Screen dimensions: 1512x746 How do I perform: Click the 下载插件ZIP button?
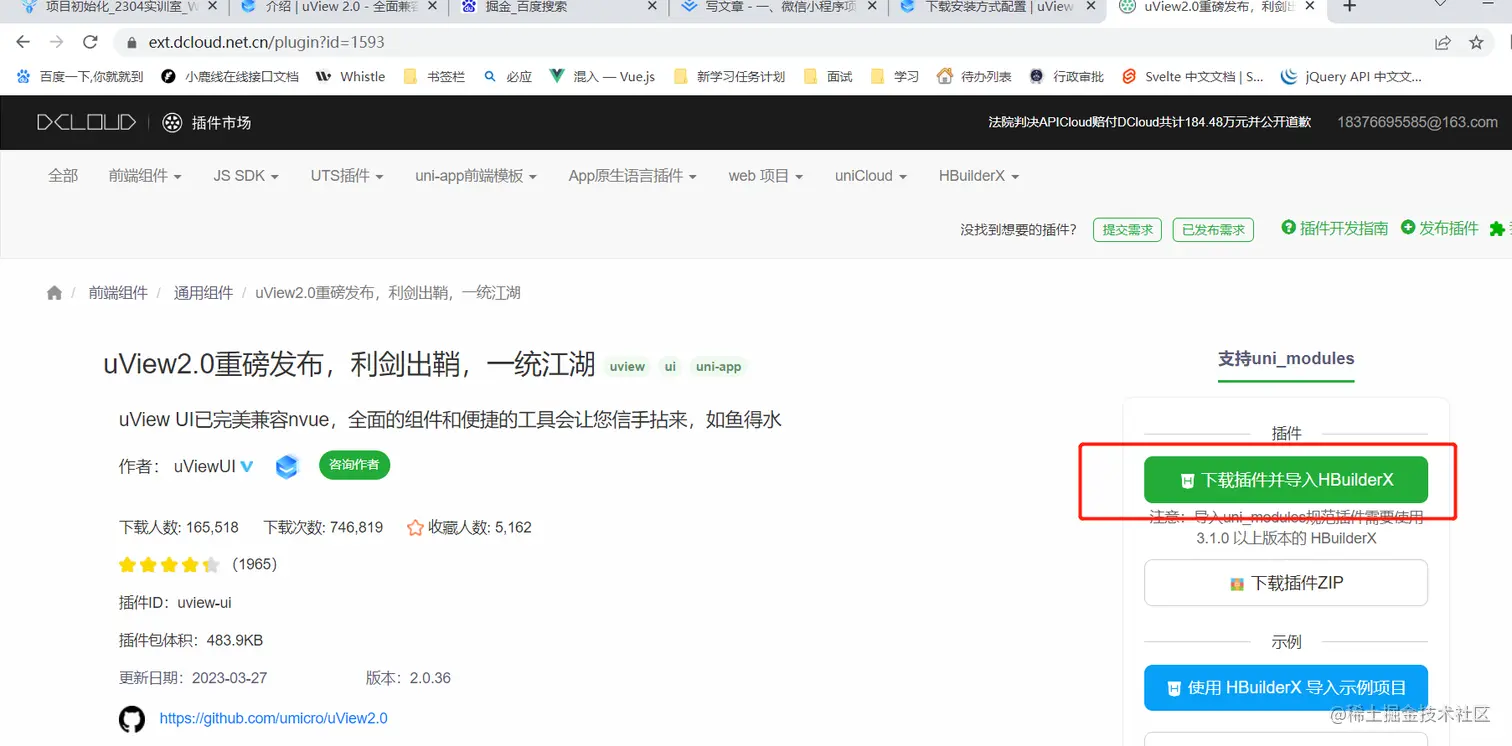point(1286,583)
